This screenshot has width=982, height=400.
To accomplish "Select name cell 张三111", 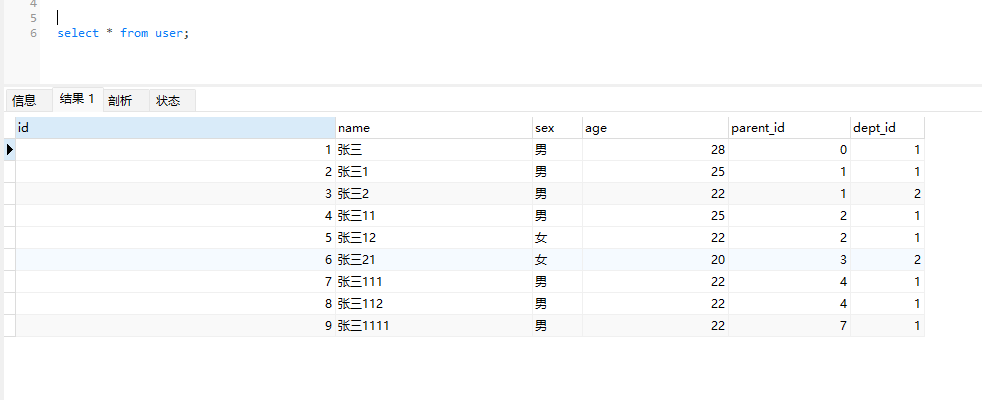I will click(x=434, y=281).
